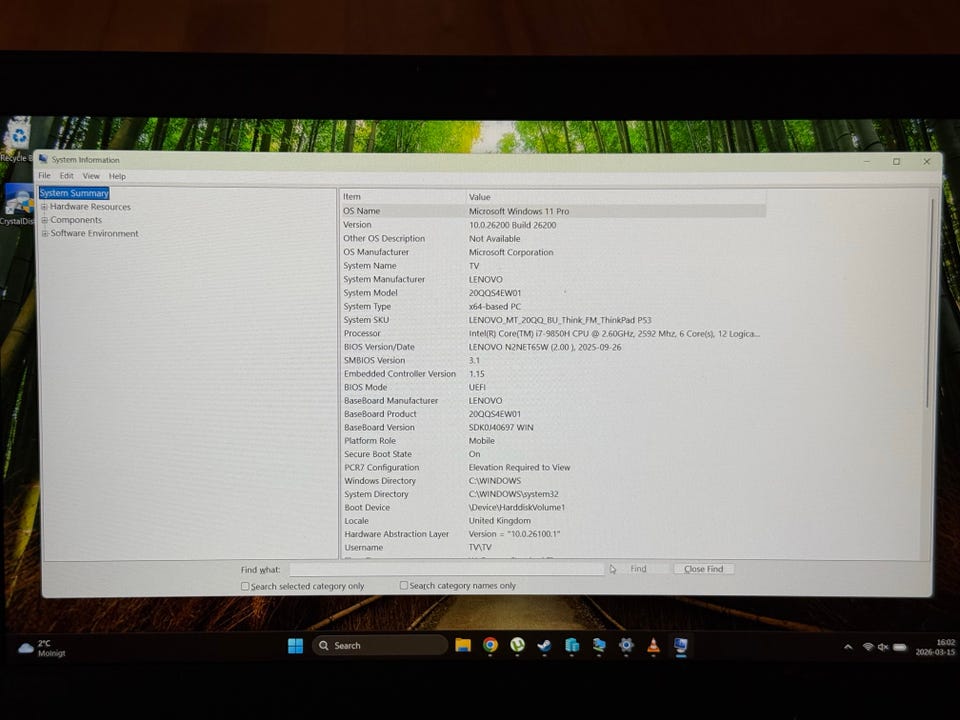
Task: Select the PCR7 Configuration row
Action: click(x=553, y=467)
